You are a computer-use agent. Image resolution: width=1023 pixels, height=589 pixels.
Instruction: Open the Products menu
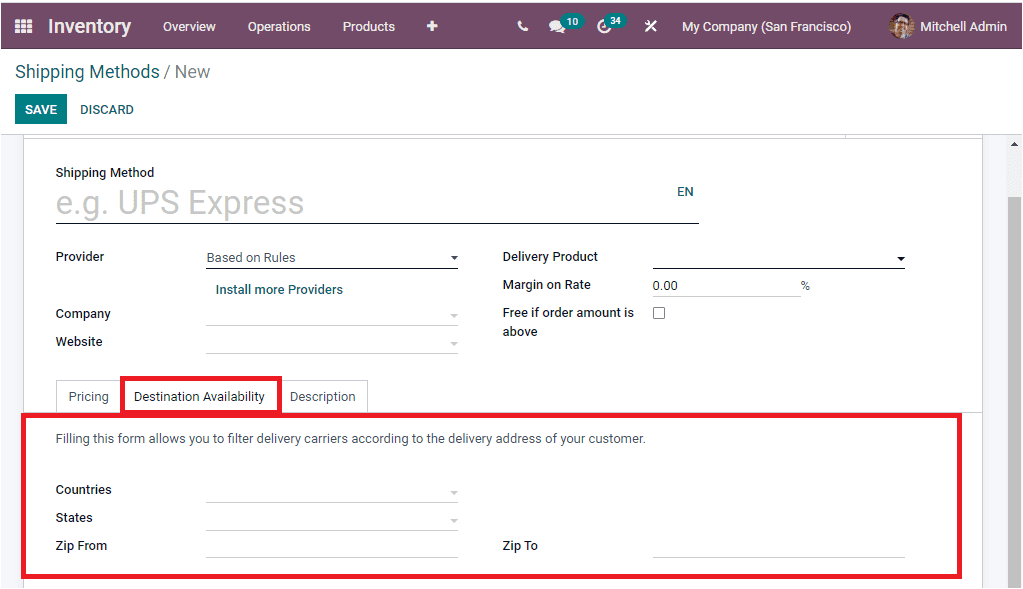(x=368, y=26)
